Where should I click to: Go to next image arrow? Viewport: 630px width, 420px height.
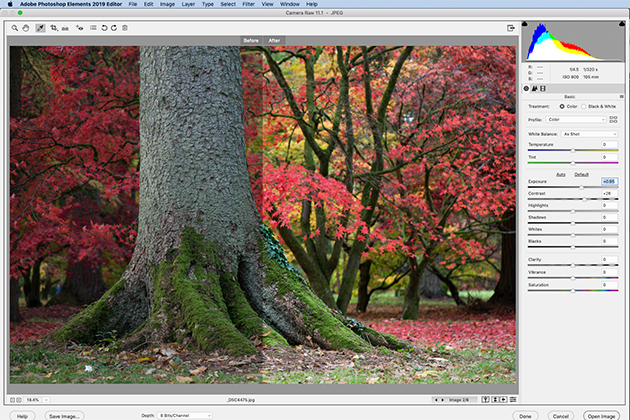click(443, 400)
